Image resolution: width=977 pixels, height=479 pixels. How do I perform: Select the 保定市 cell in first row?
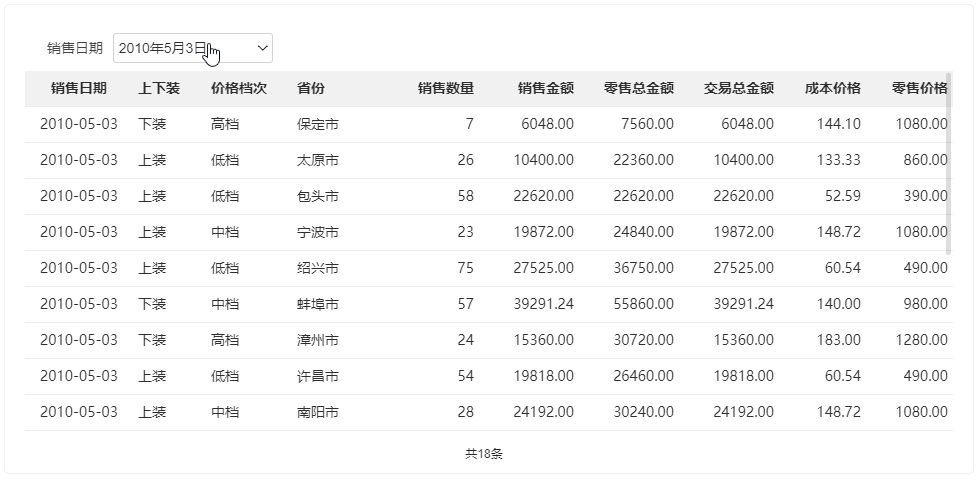318,124
